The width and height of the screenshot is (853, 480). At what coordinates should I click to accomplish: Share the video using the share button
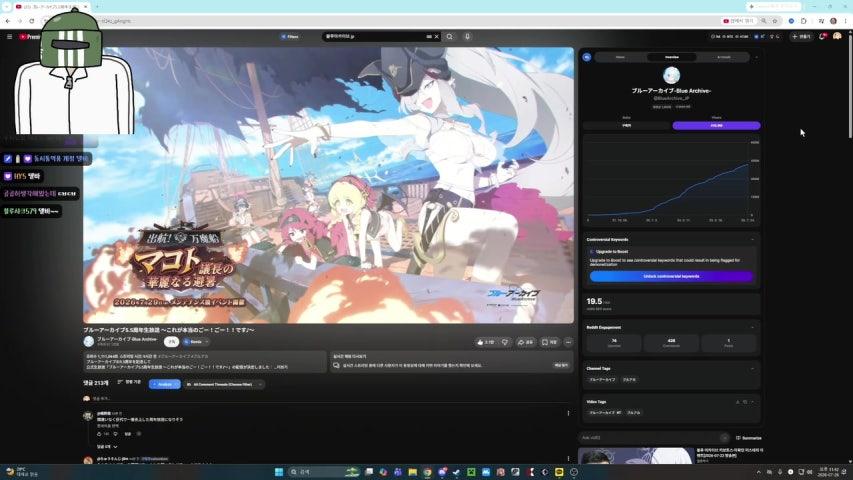click(526, 342)
